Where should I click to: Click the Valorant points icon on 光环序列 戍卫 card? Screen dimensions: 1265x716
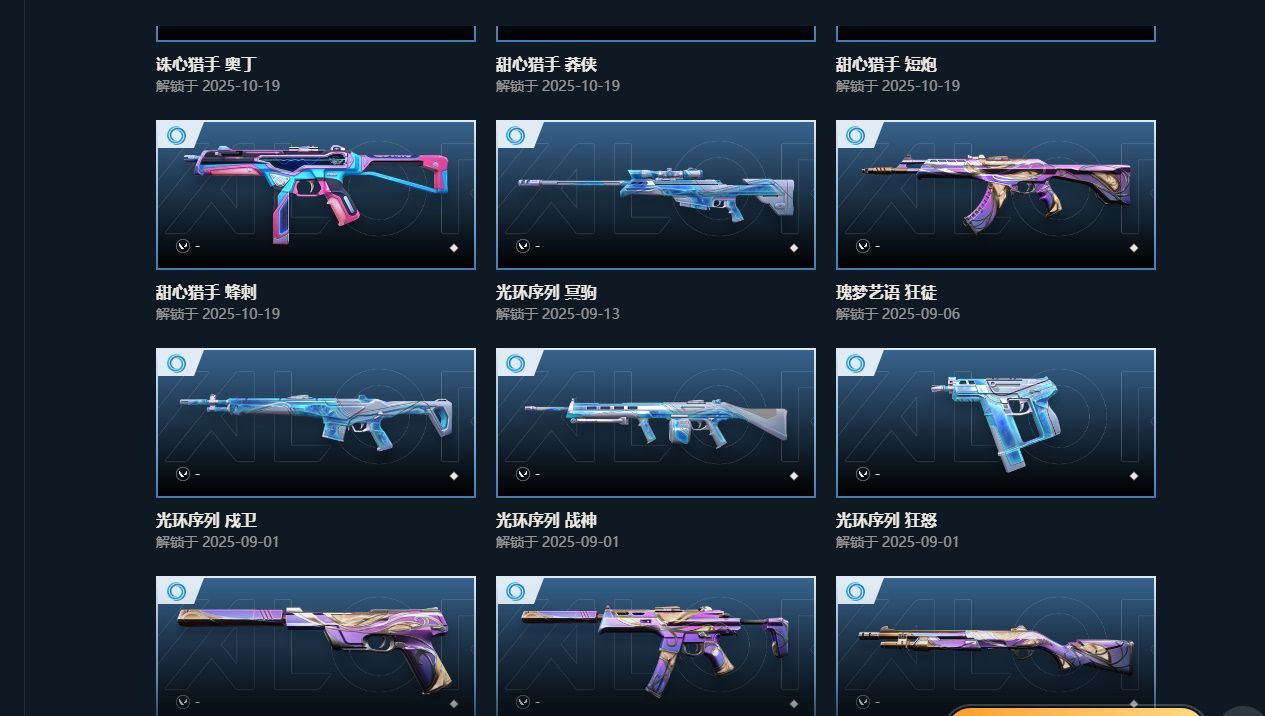pos(183,474)
